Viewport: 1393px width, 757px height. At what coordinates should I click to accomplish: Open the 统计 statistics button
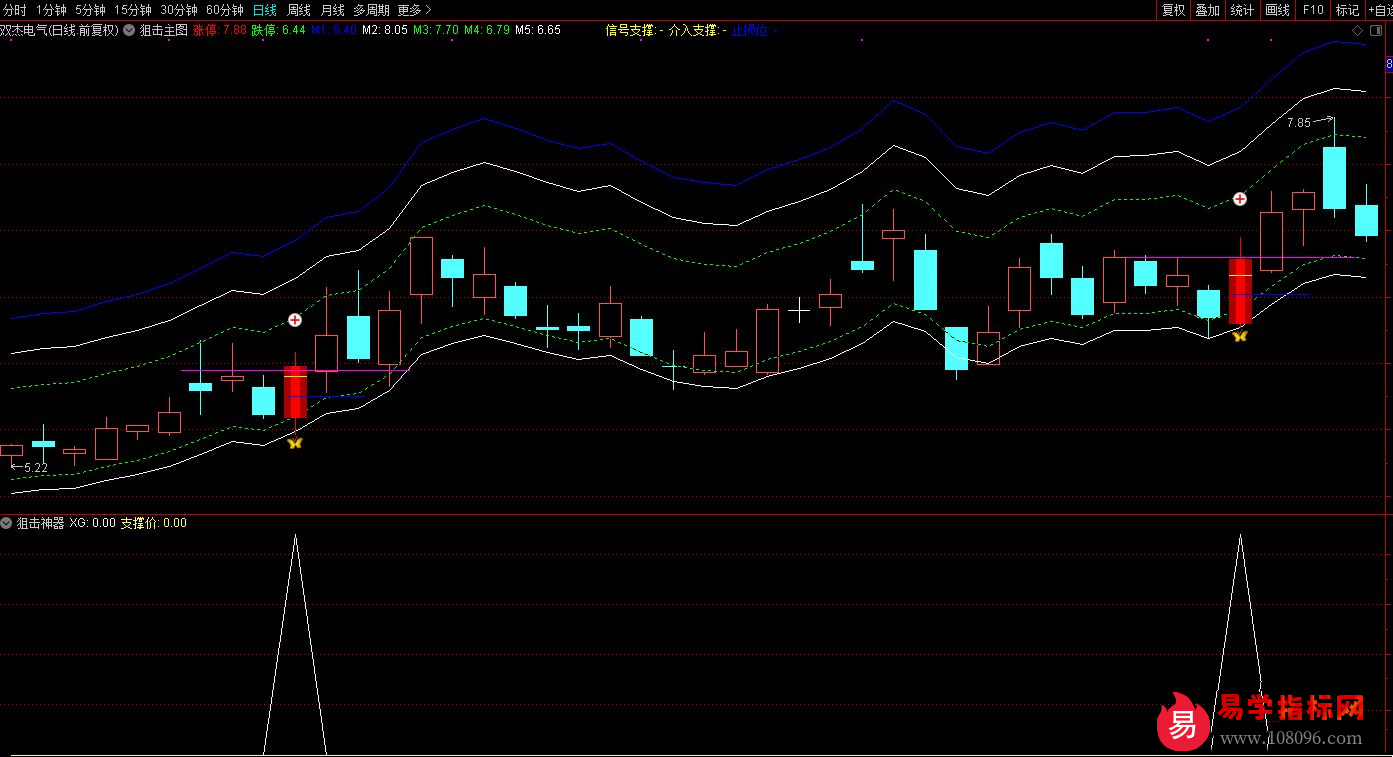[1242, 10]
